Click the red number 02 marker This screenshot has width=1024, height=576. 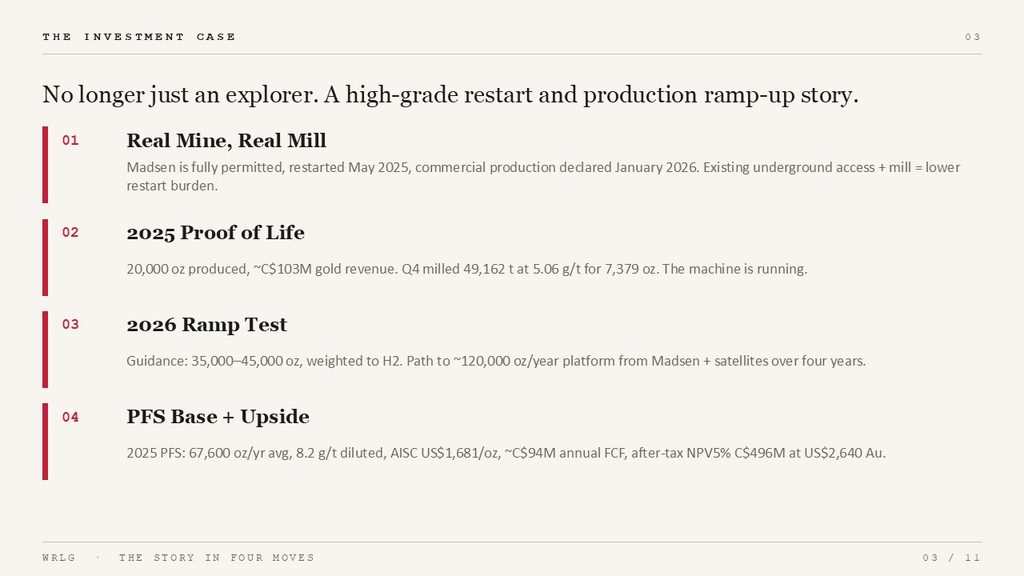click(71, 232)
